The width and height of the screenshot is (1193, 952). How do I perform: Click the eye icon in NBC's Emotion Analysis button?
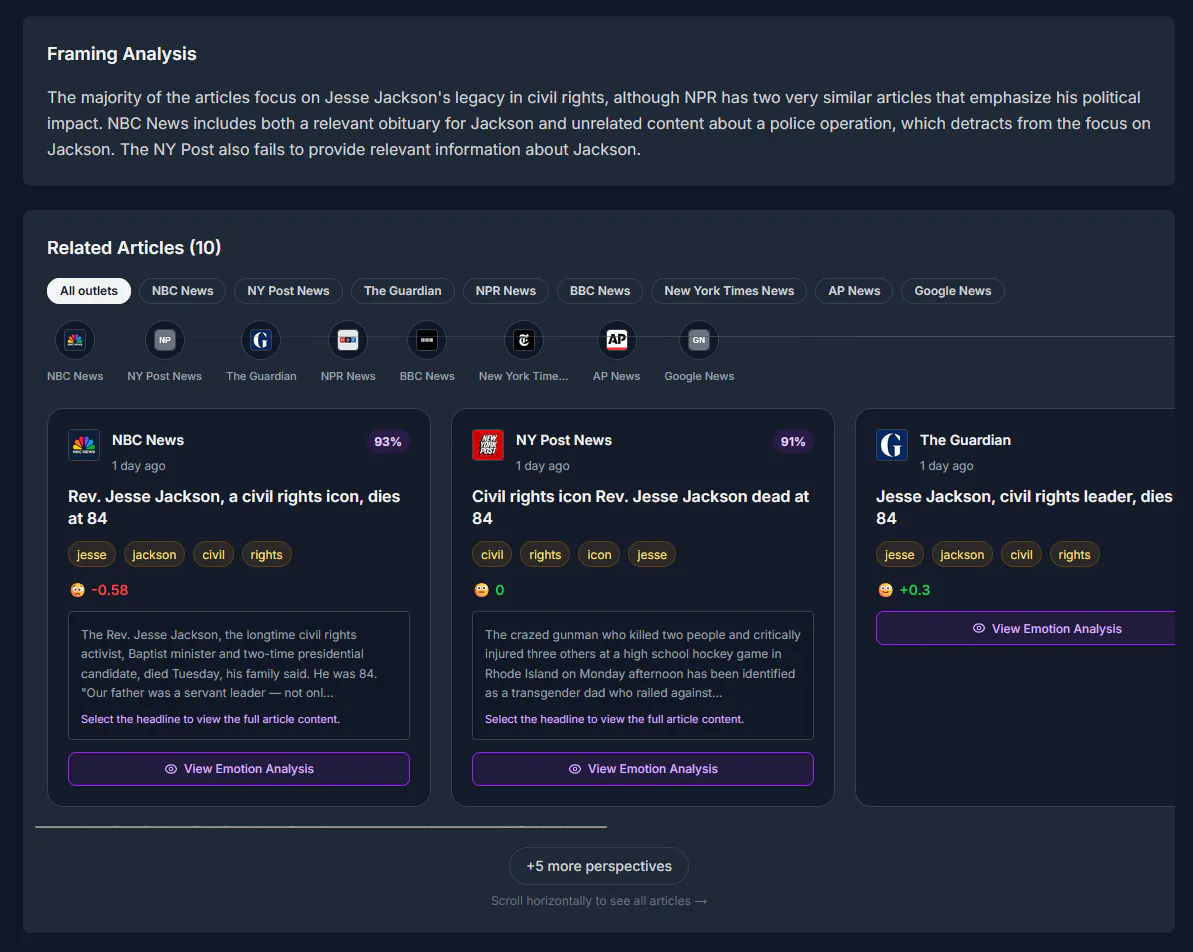tap(171, 769)
